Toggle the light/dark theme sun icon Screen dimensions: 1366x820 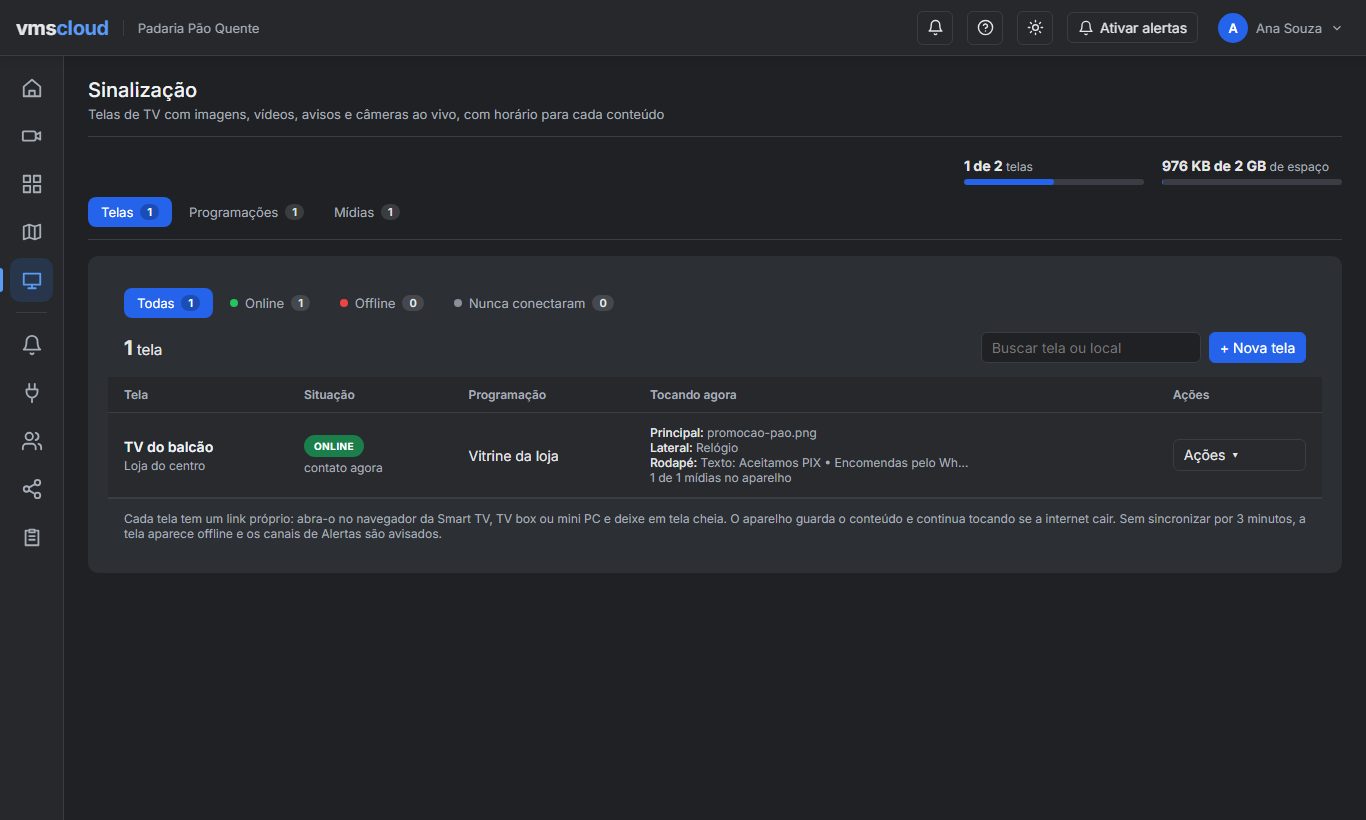1035,28
